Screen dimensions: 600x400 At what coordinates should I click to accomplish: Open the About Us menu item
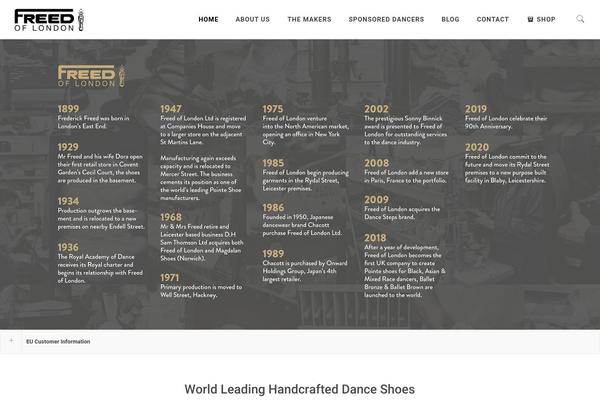(253, 19)
